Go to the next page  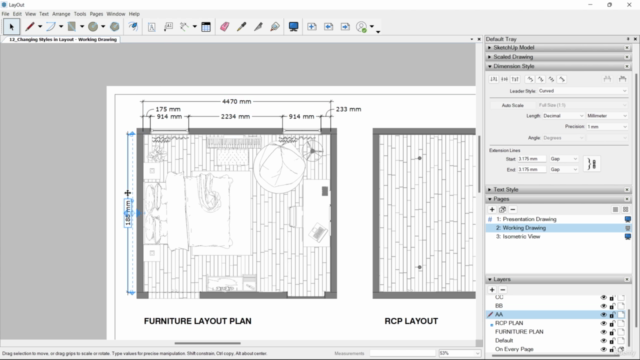point(345,27)
